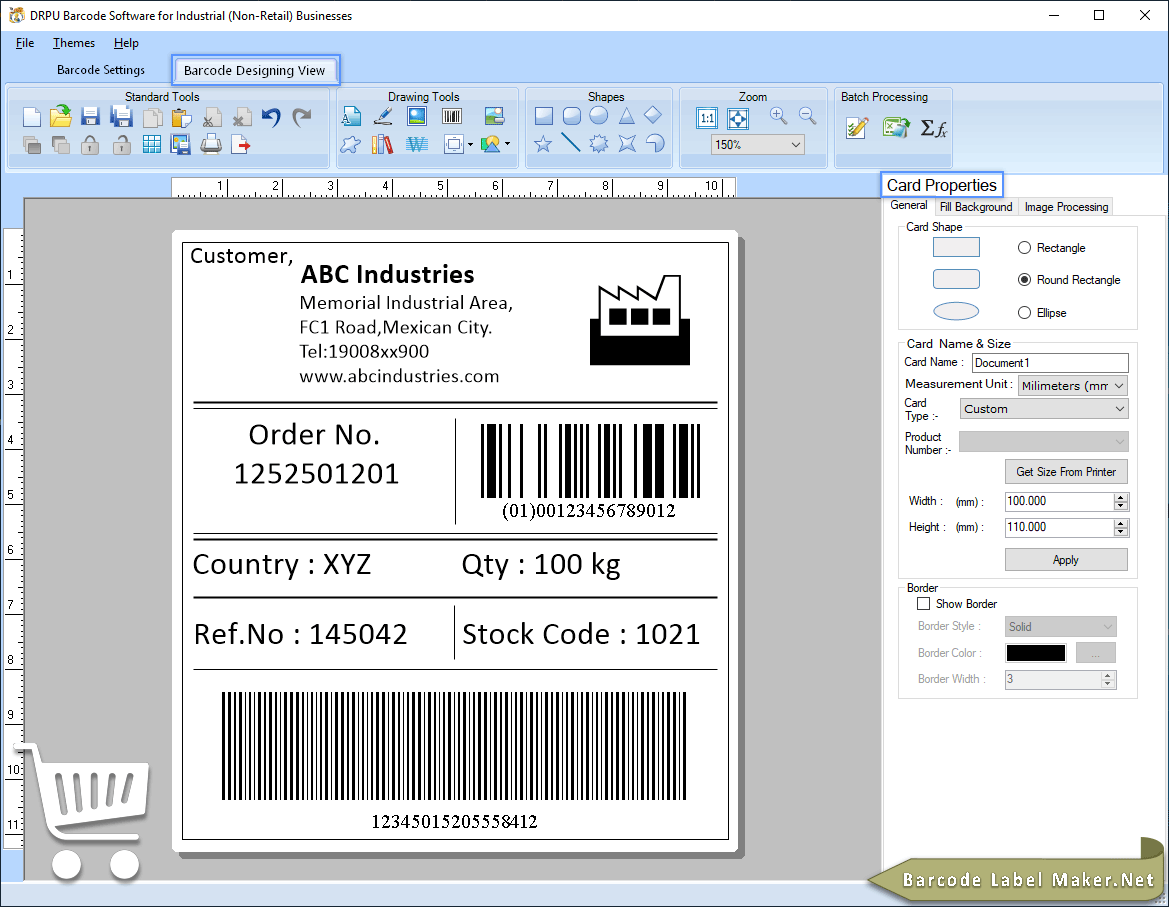Image resolution: width=1169 pixels, height=907 pixels.
Task: Expand the picture shapes tool dropdown arrow
Action: (x=508, y=144)
